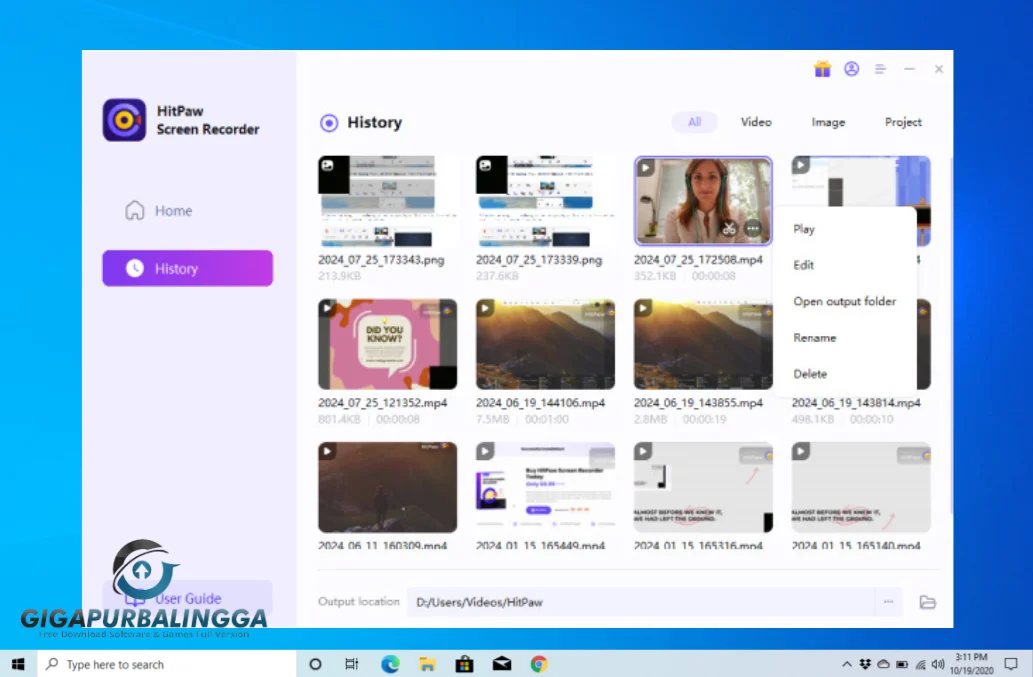The width and height of the screenshot is (1033, 677).
Task: Switch to the Project tab
Action: [903, 121]
